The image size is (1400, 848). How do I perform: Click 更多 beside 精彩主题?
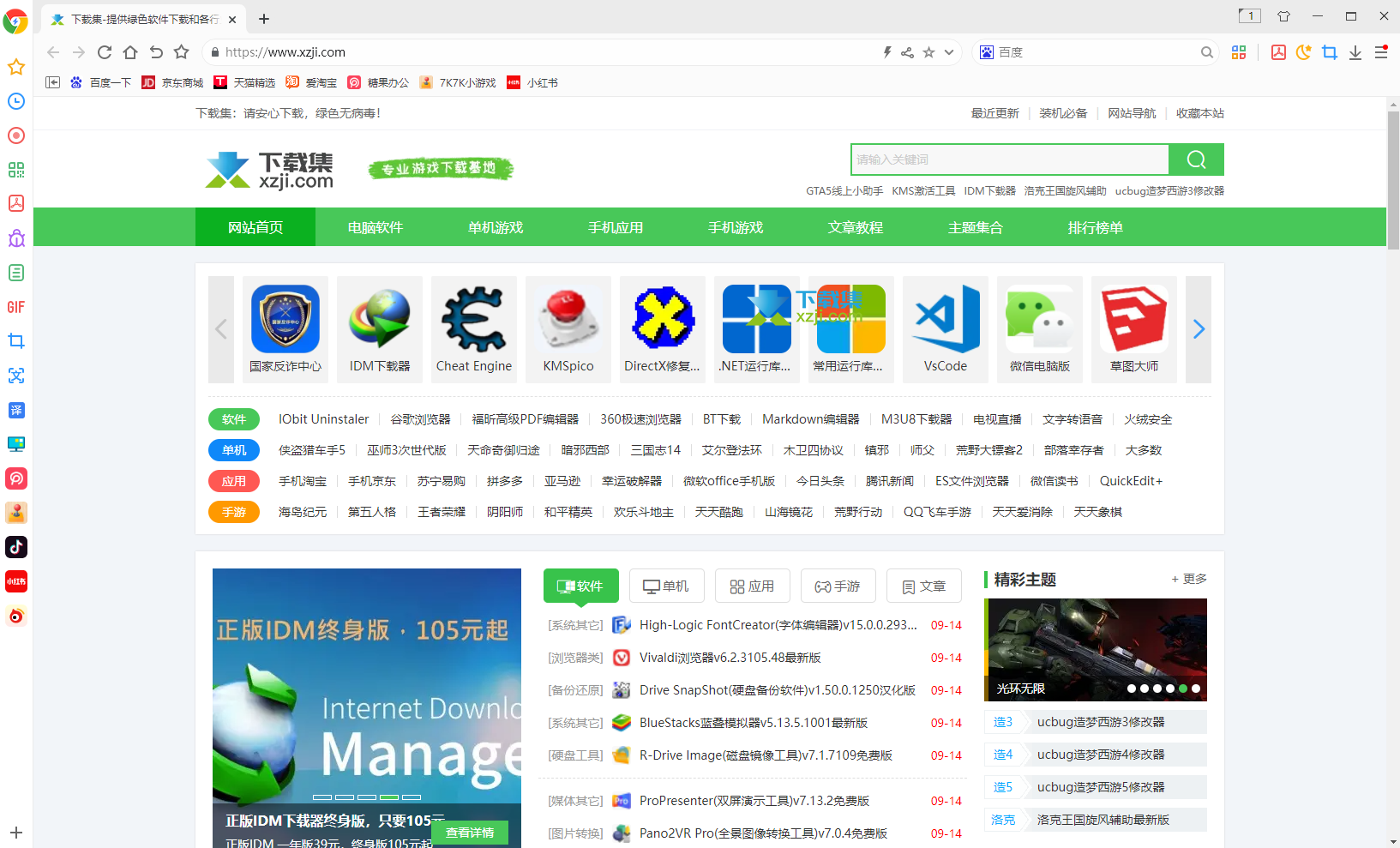1189,579
